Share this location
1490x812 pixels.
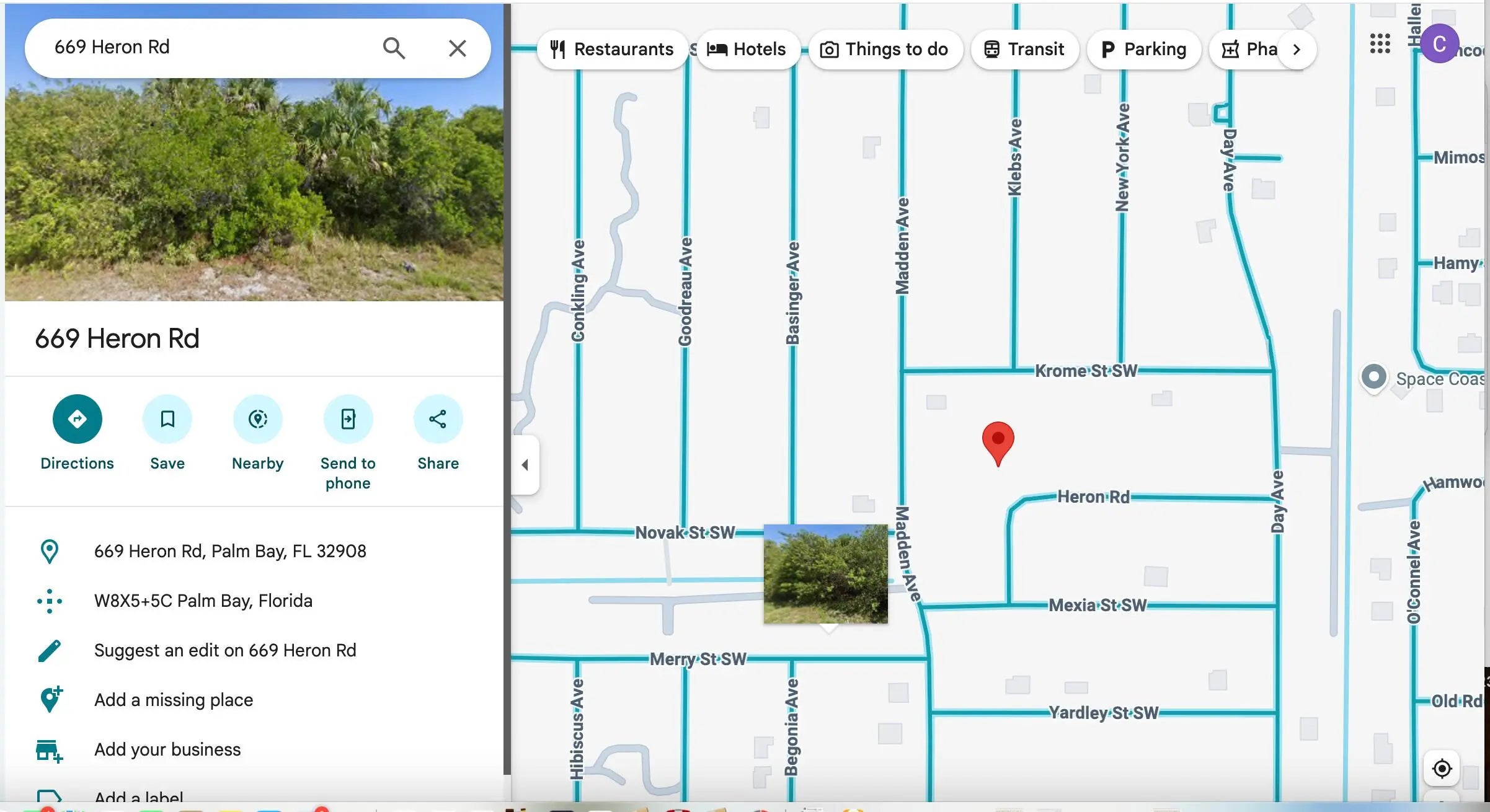click(438, 419)
